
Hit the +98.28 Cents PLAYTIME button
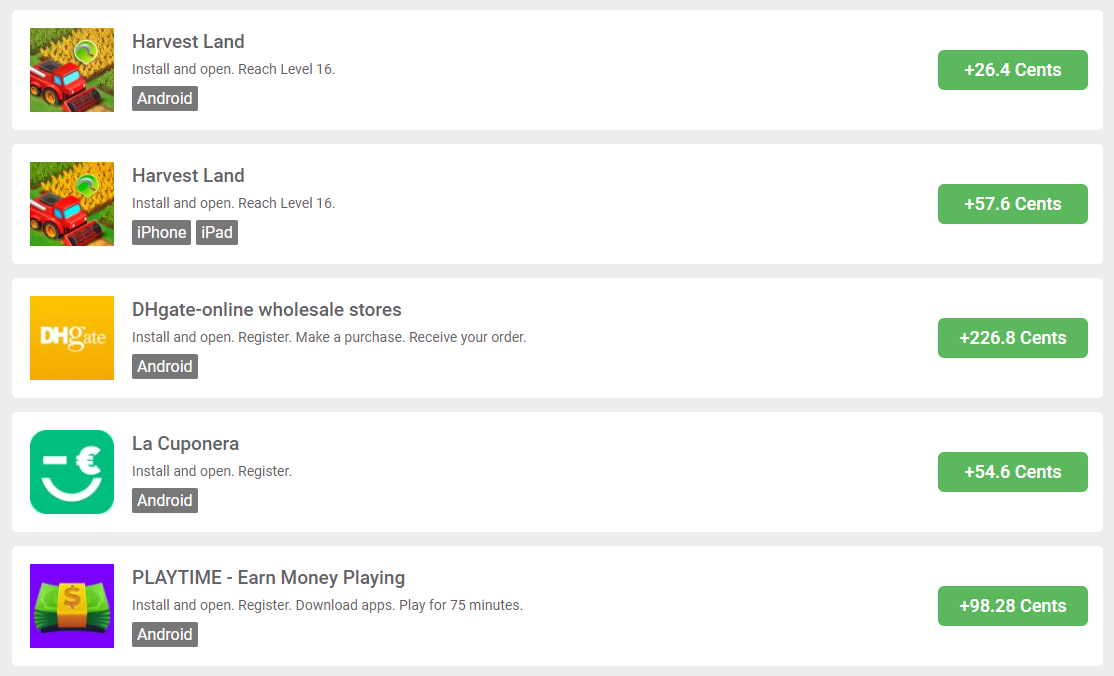[1012, 606]
